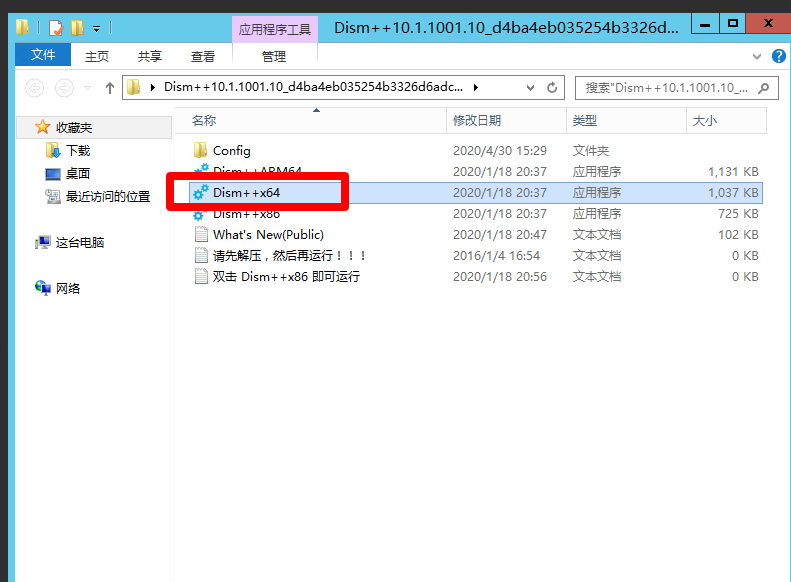The image size is (791, 582).
Task: Click the 文件夹 type cell of Config
Action: pos(591,150)
